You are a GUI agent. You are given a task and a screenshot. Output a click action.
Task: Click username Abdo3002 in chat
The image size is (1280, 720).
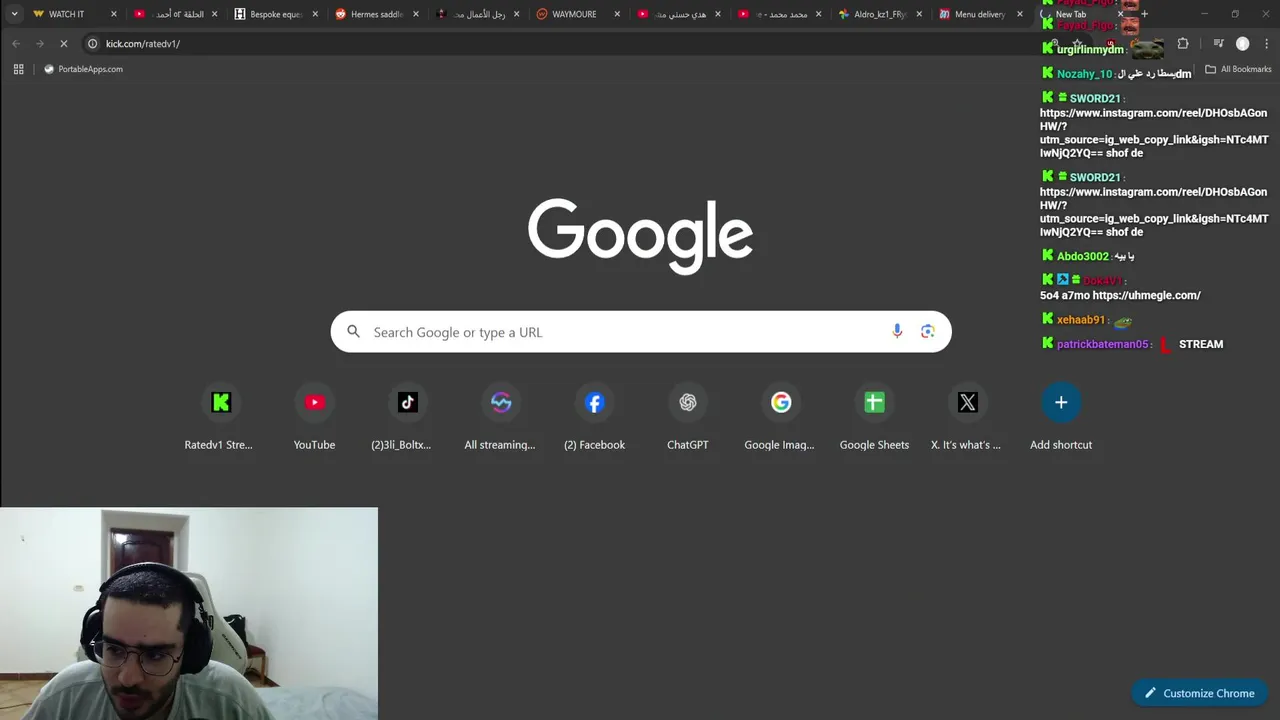coord(1082,256)
